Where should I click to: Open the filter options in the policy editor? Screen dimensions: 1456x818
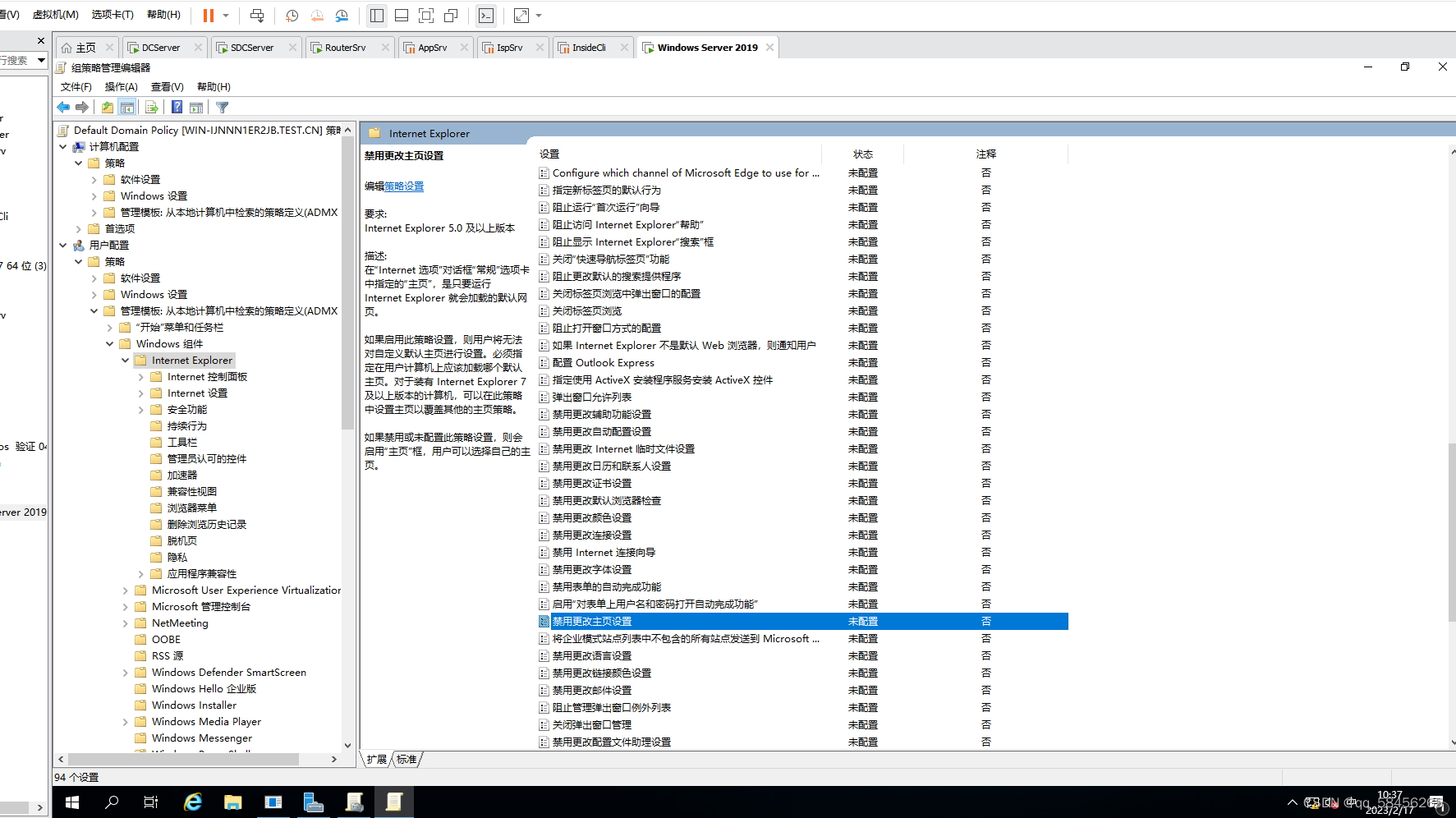coord(222,107)
